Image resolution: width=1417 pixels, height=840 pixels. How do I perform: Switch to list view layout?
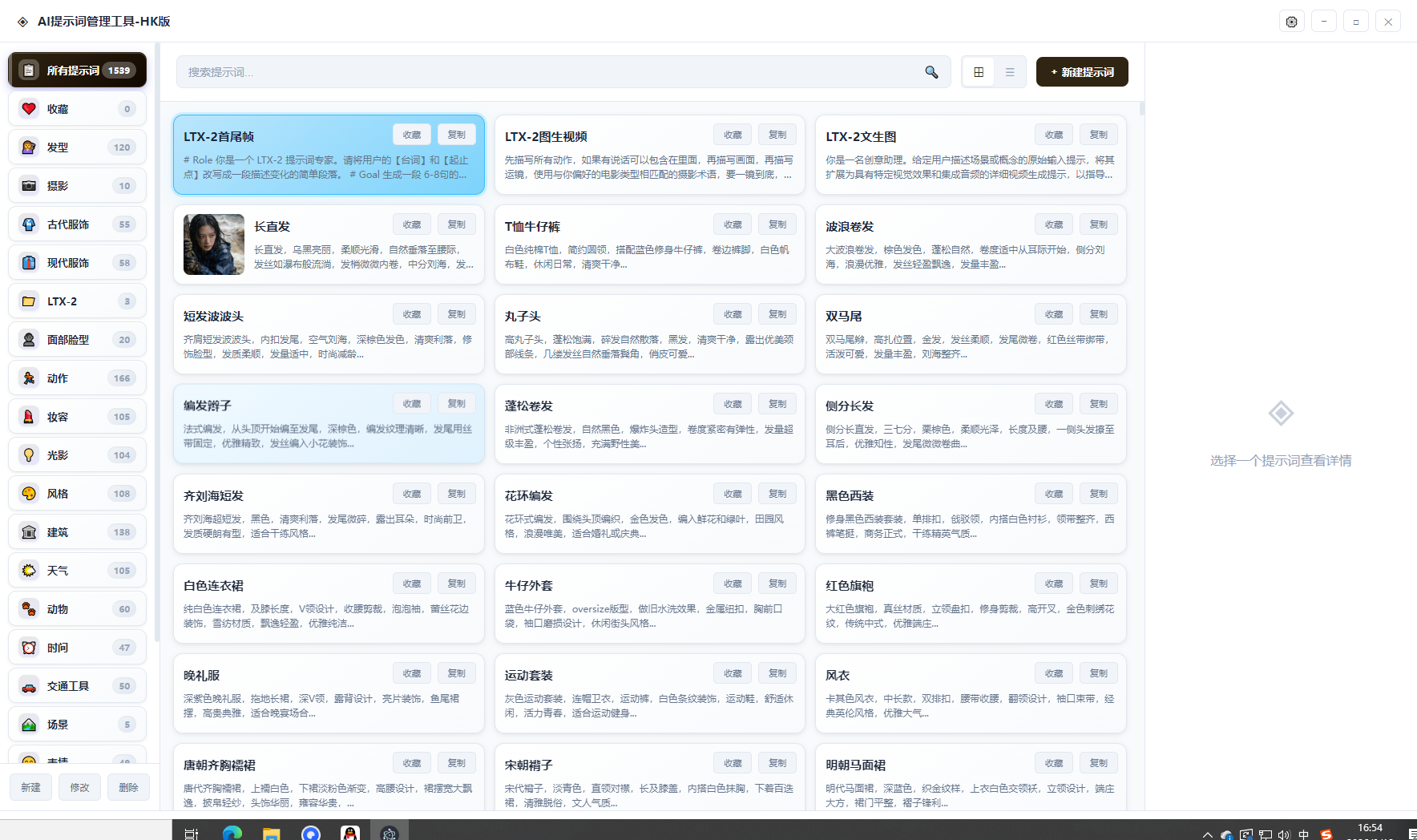pyautogui.click(x=1010, y=72)
